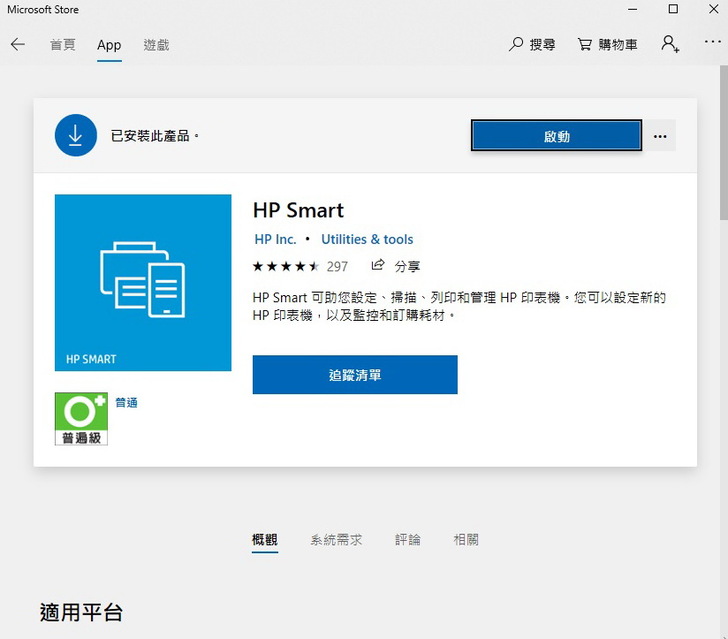The height and width of the screenshot is (639, 728).
Task: Switch to the 系統需求 tab
Action: 336,540
